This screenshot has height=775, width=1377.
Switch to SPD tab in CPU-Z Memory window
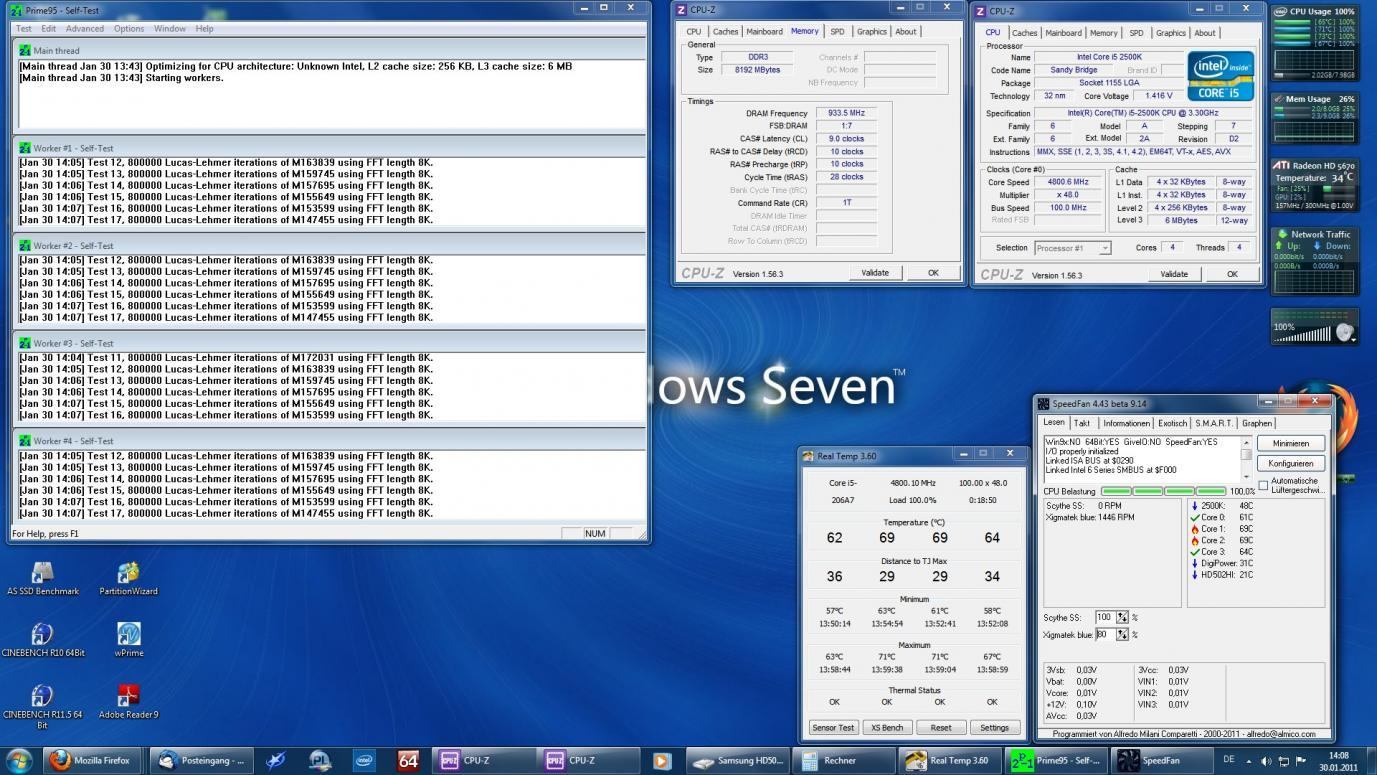pos(837,32)
